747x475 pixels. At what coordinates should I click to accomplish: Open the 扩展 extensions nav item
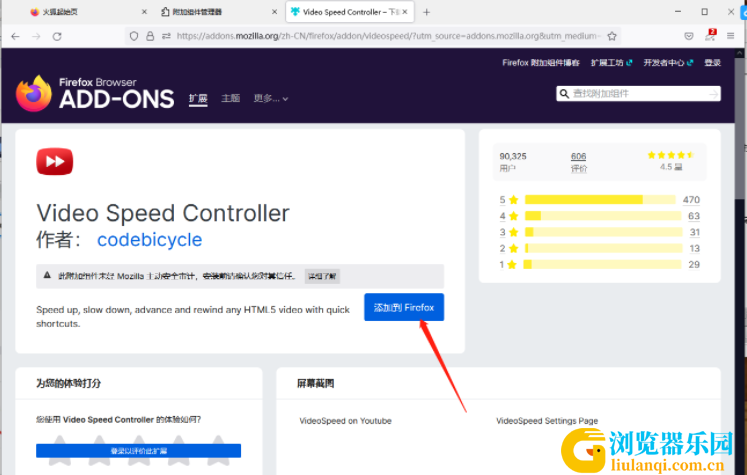(198, 99)
